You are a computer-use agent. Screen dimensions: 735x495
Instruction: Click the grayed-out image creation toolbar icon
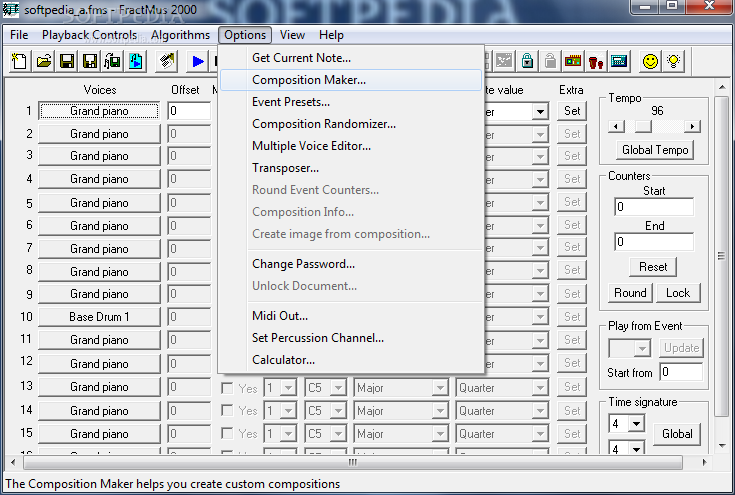click(504, 61)
